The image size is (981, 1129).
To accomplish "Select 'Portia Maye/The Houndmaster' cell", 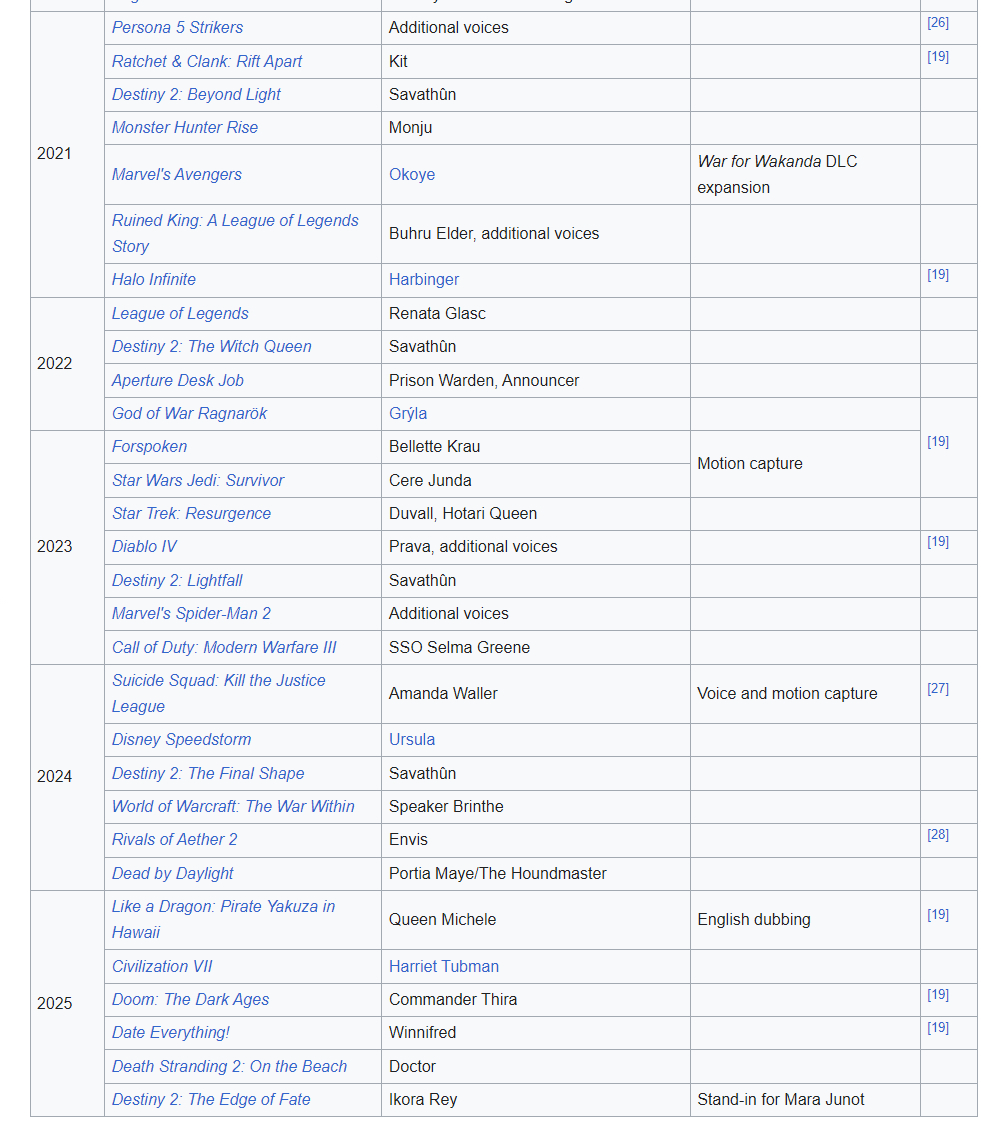I will 535,873.
